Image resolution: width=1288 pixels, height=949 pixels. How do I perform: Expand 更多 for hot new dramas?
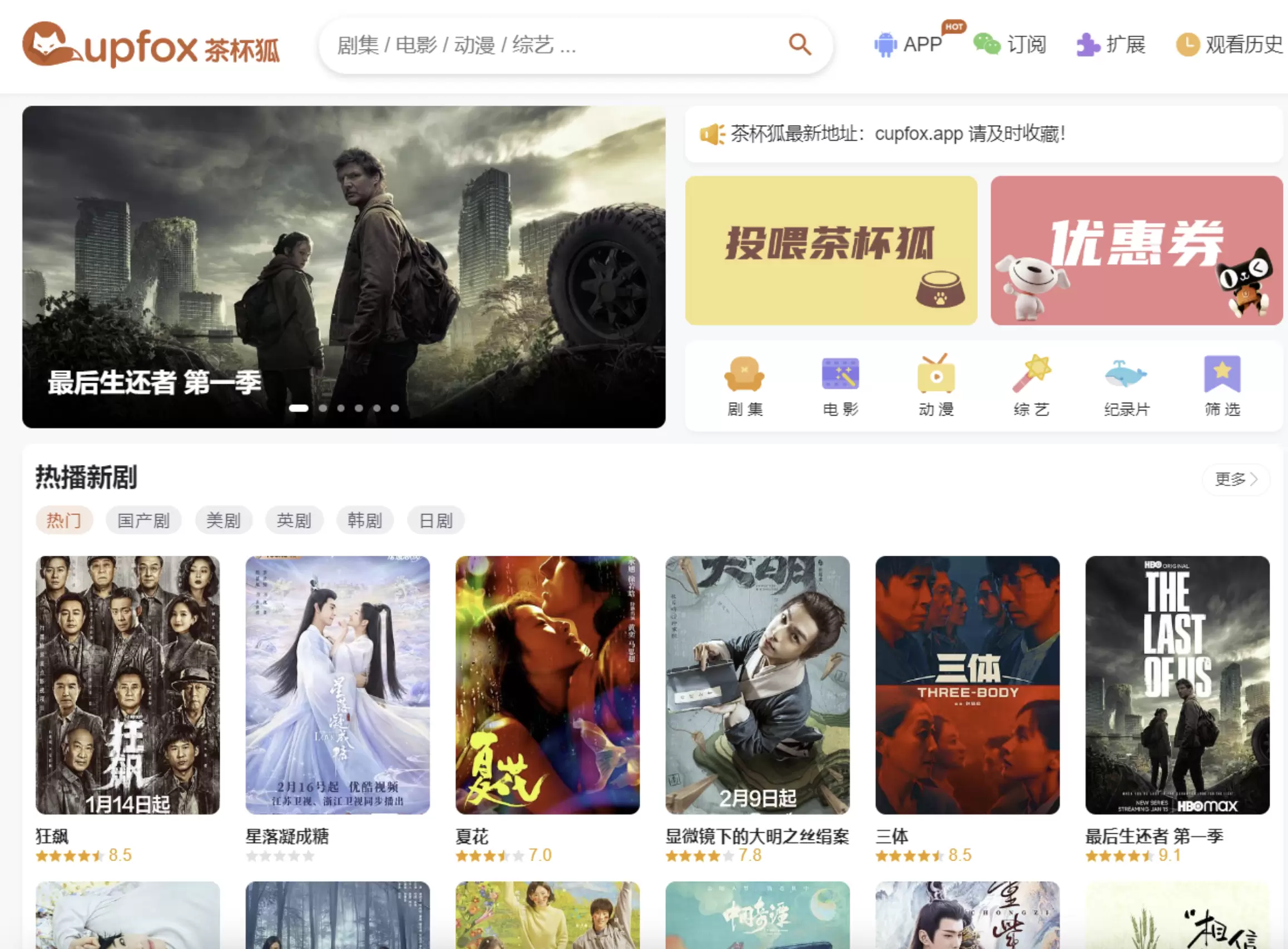[1236, 479]
